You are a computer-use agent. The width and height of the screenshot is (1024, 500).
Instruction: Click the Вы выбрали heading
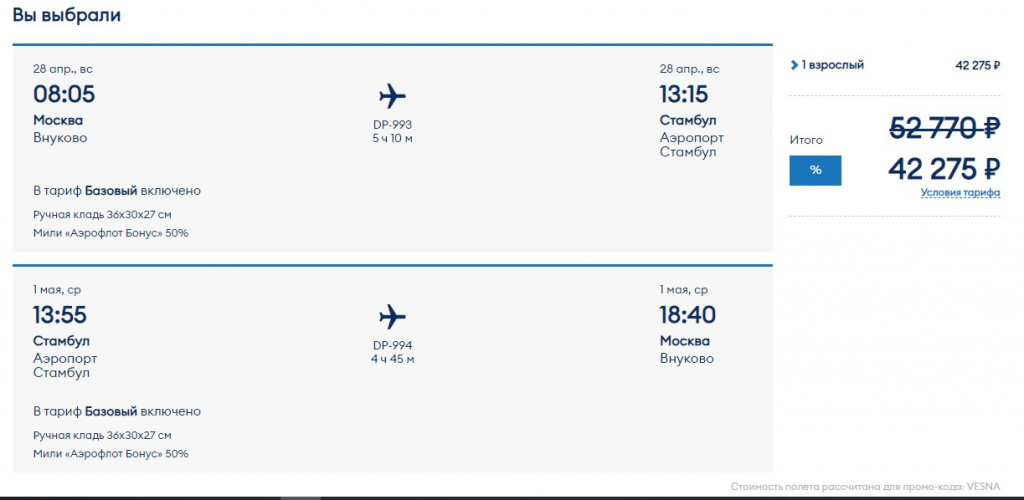pyautogui.click(x=68, y=16)
